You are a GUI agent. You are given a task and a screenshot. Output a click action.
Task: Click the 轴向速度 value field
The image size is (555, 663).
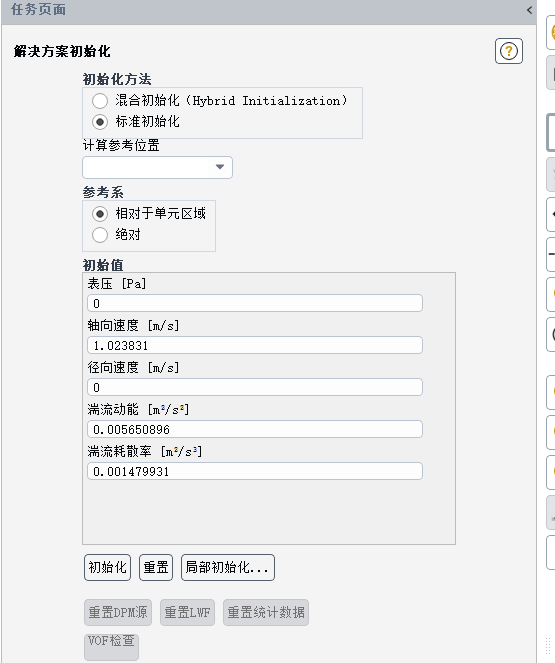255,345
